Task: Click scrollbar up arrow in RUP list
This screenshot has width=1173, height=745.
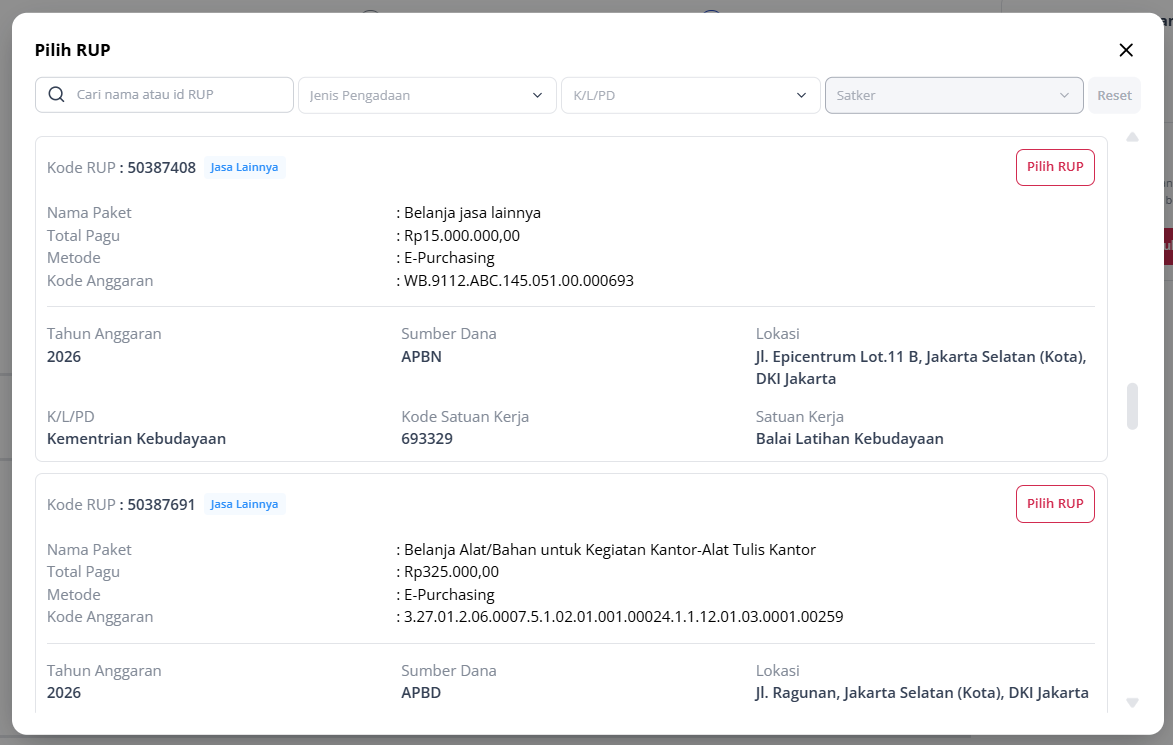Action: [1133, 137]
